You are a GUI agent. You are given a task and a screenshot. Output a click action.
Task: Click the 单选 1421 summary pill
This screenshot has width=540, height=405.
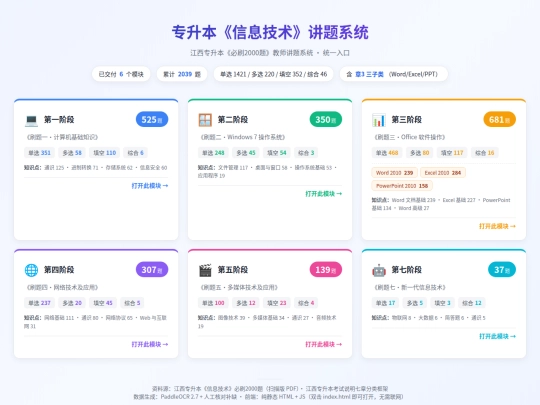tap(273, 74)
